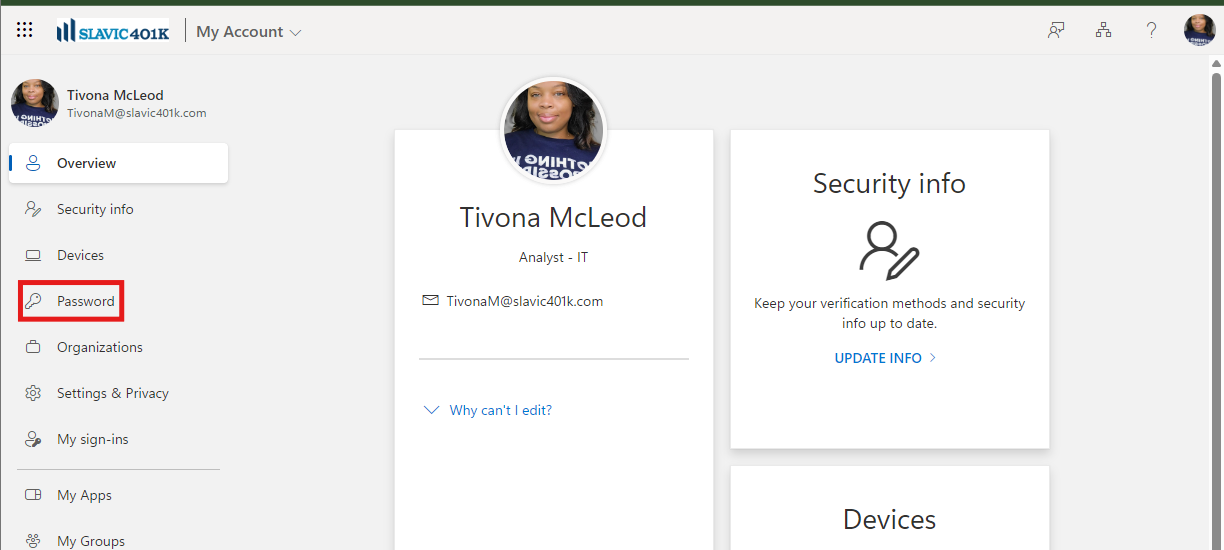
Task: Go to Security info in sidebar
Action: (x=95, y=210)
